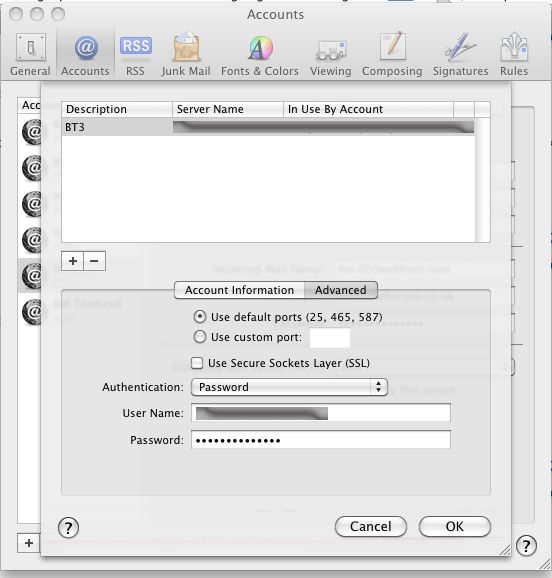Click the Password input field
This screenshot has width=552, height=578.
[321, 440]
